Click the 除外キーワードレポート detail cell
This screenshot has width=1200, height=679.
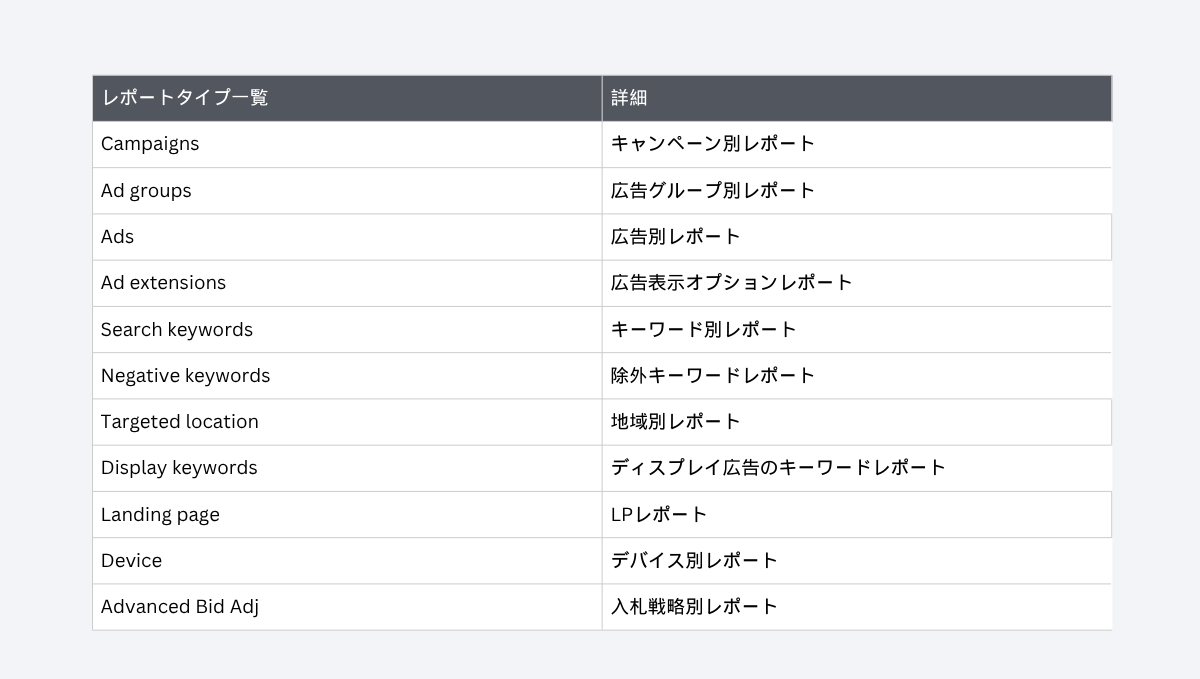(x=857, y=376)
